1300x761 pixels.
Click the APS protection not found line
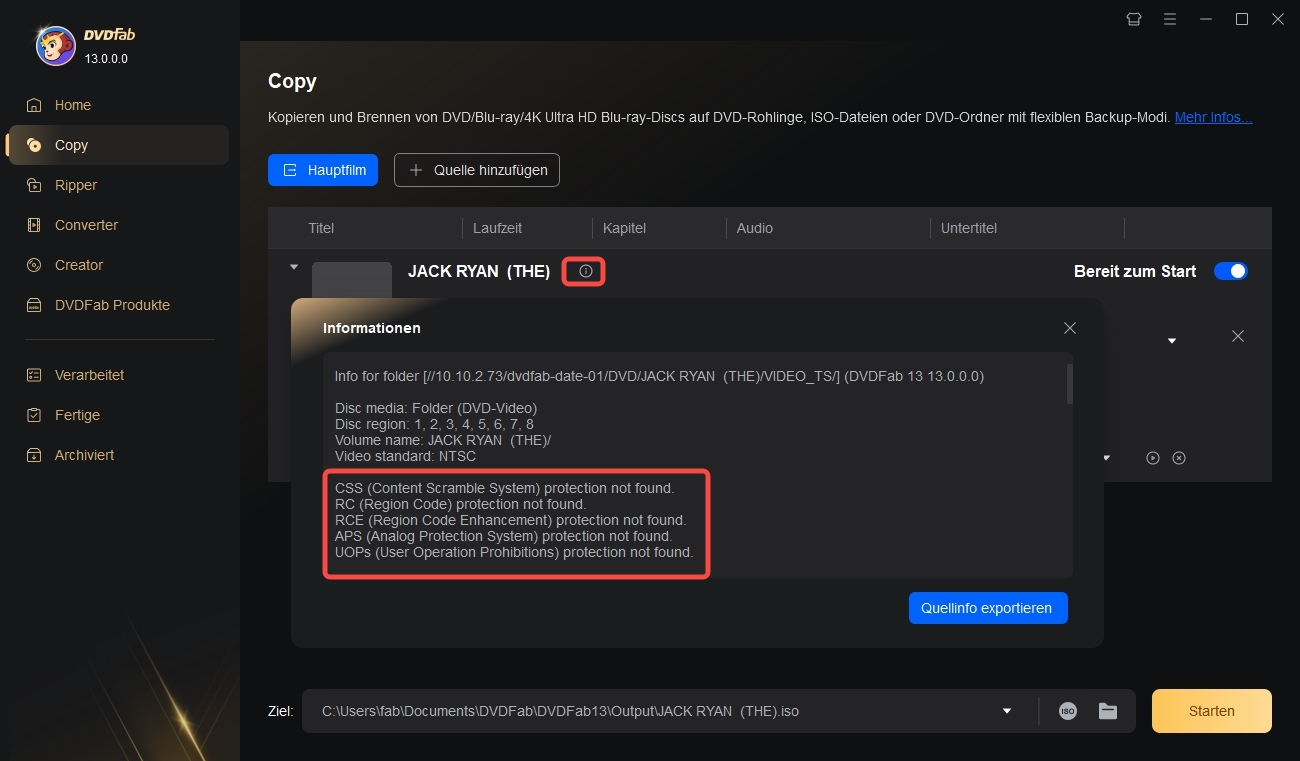(x=504, y=536)
